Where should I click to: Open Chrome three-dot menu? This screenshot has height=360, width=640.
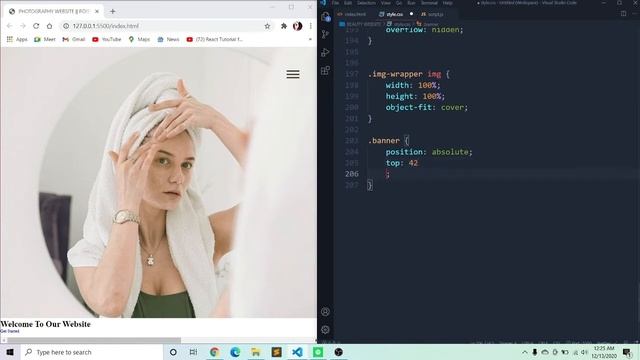point(311,26)
